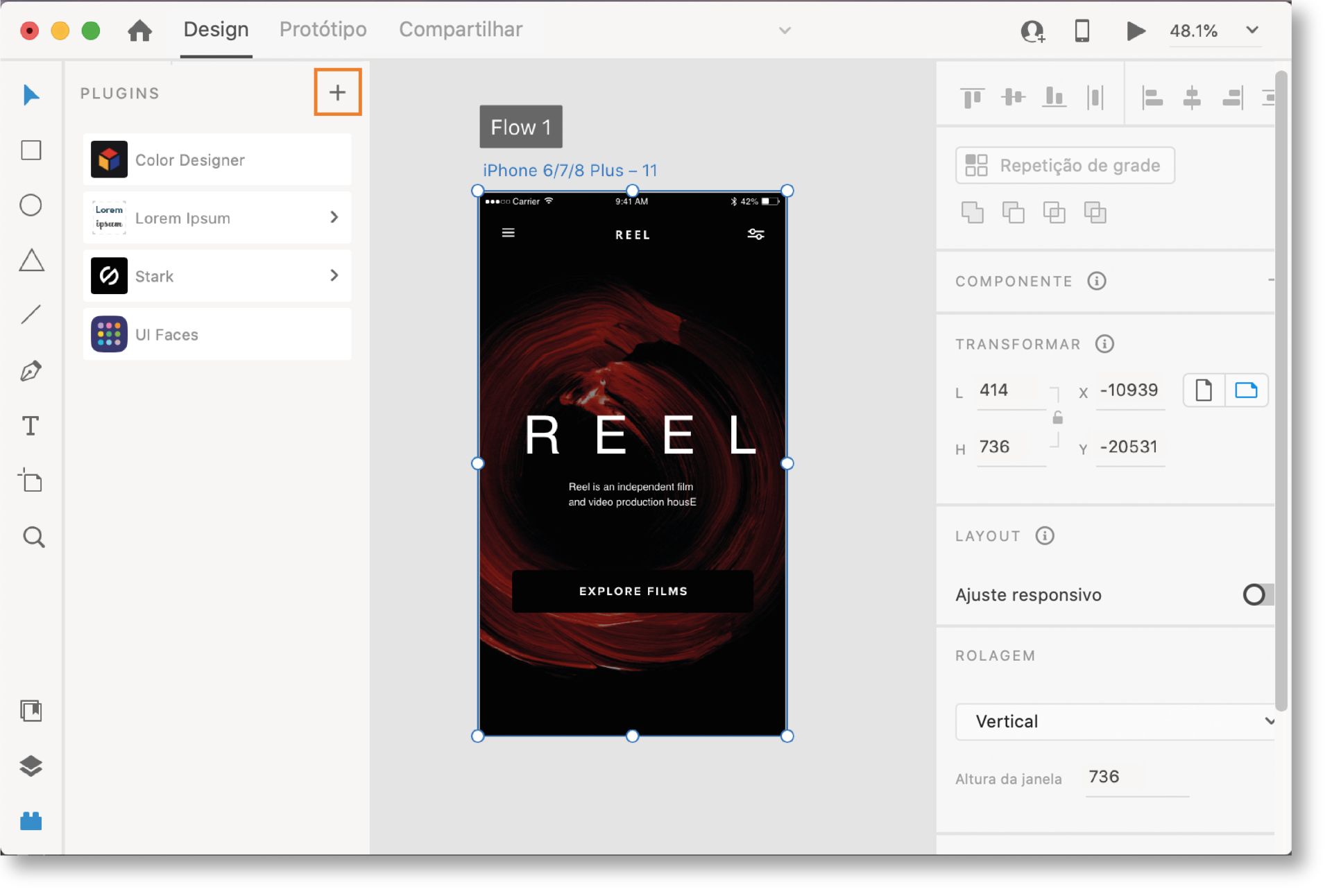Open the Compartilhar tab
Image resolution: width=1332 pixels, height=896 pixels.
coord(460,29)
